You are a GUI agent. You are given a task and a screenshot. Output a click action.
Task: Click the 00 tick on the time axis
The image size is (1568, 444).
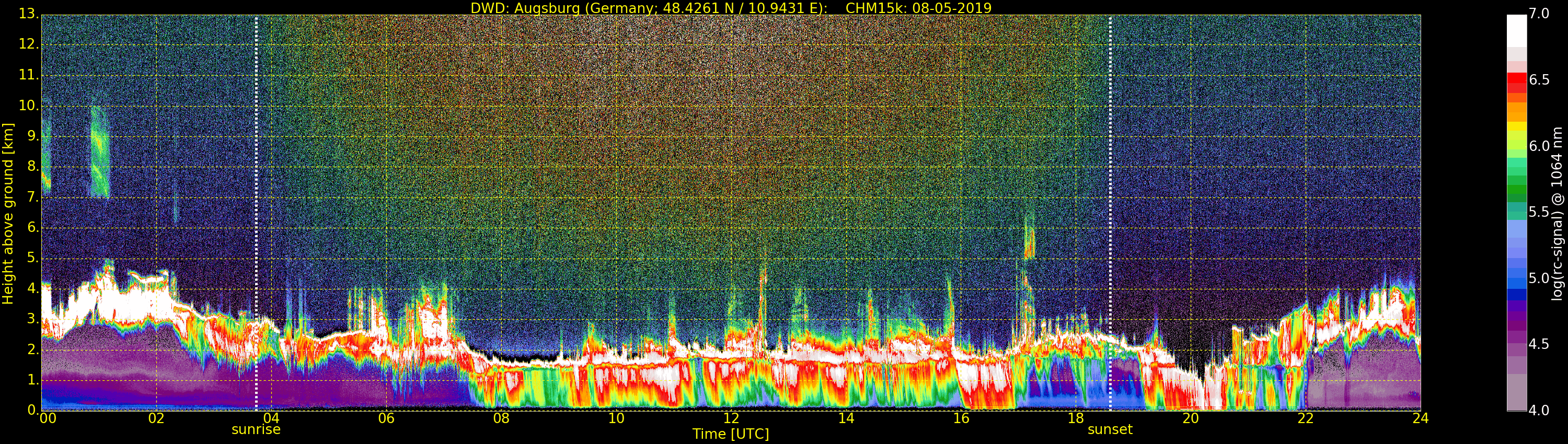48,418
